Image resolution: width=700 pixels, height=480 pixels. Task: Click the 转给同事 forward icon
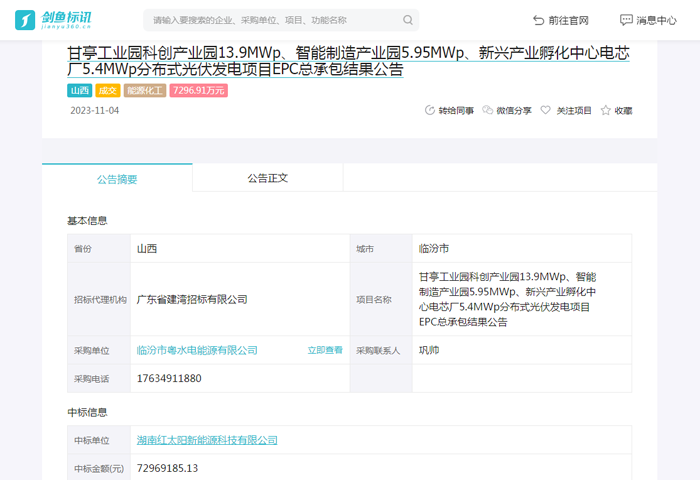429,110
